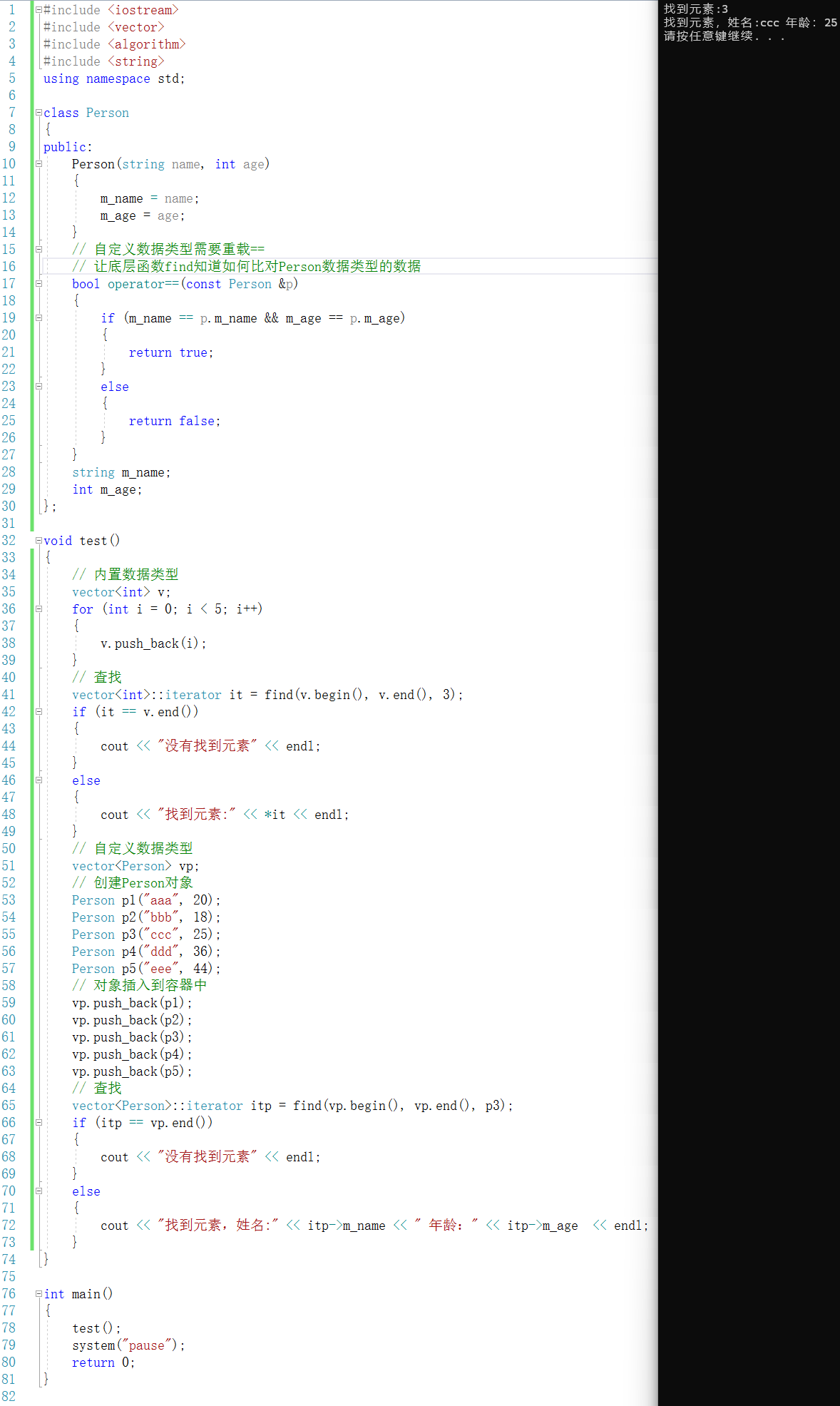Image resolution: width=840 pixels, height=1406 pixels.
Task: Click line number 65 in the gutter
Action: (9, 1106)
